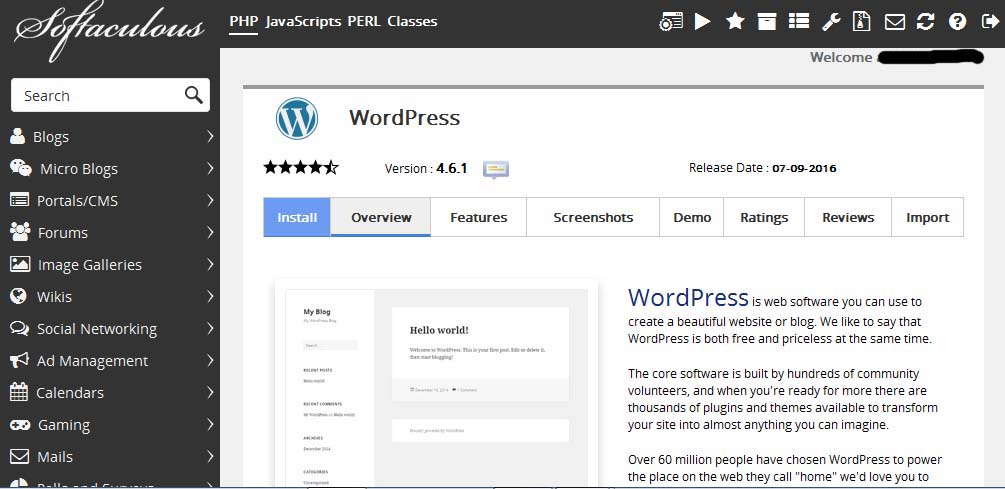
Task: Open the zipped file backups icon
Action: (862, 21)
